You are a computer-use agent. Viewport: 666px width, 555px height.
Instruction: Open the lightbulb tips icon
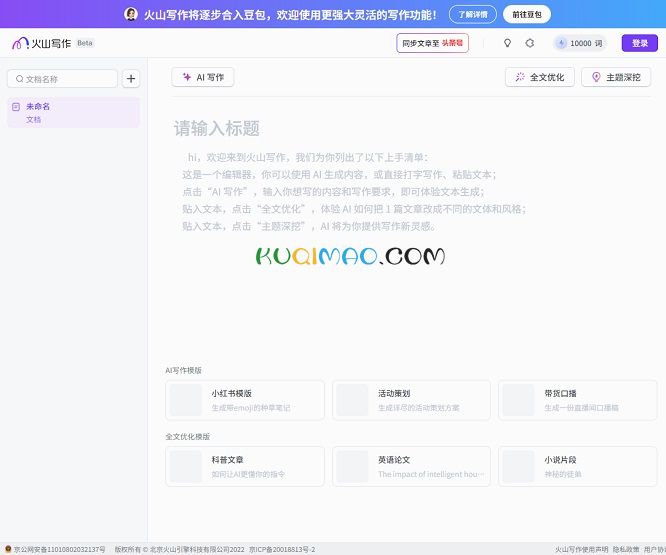click(507, 43)
